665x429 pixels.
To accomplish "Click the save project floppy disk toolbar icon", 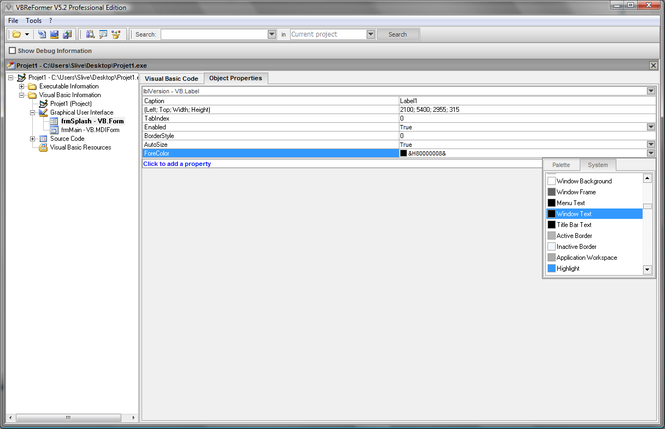I will tap(54, 34).
